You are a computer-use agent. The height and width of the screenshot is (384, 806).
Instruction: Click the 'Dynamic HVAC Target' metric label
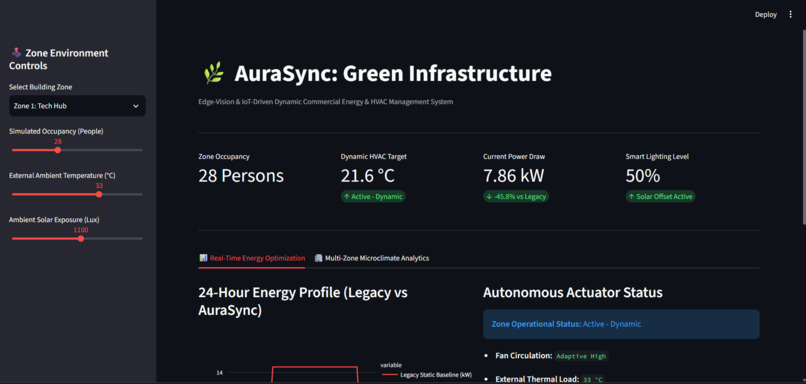pyautogui.click(x=374, y=157)
